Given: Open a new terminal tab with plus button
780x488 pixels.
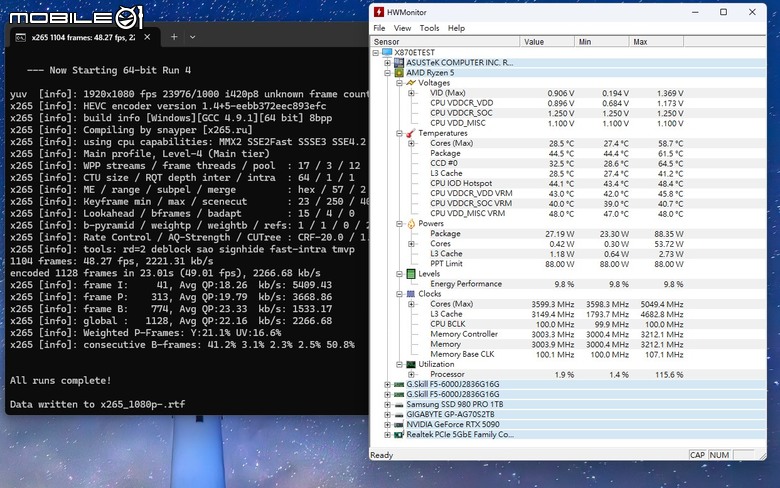Looking at the screenshot, I should (174, 37).
